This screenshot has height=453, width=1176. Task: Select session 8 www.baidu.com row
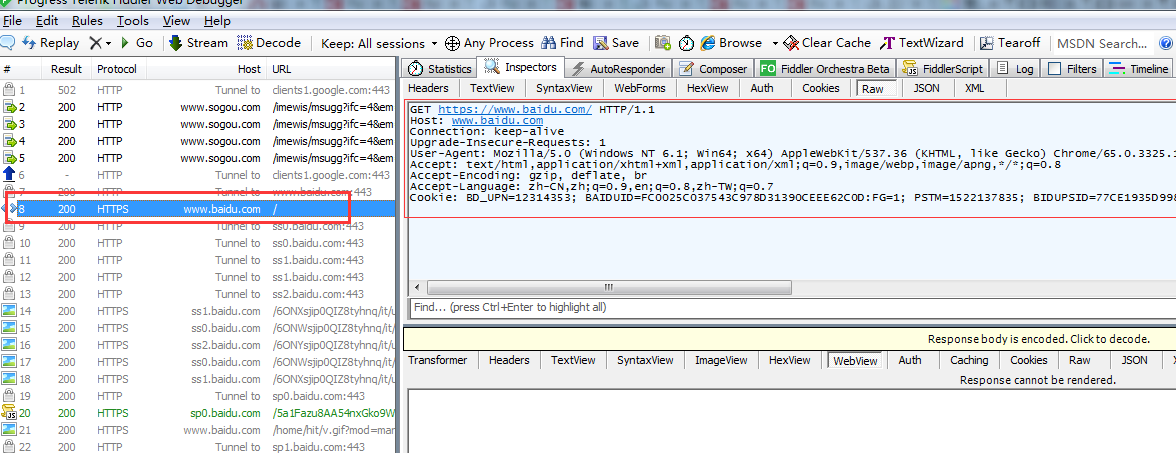point(198,209)
